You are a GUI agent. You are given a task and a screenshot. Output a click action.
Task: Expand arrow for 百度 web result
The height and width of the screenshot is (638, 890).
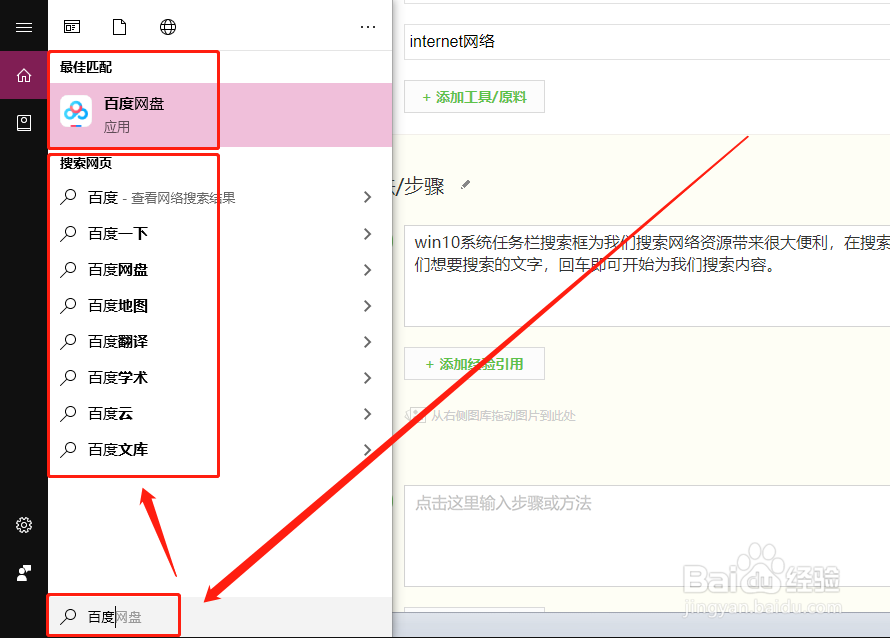coord(368,198)
